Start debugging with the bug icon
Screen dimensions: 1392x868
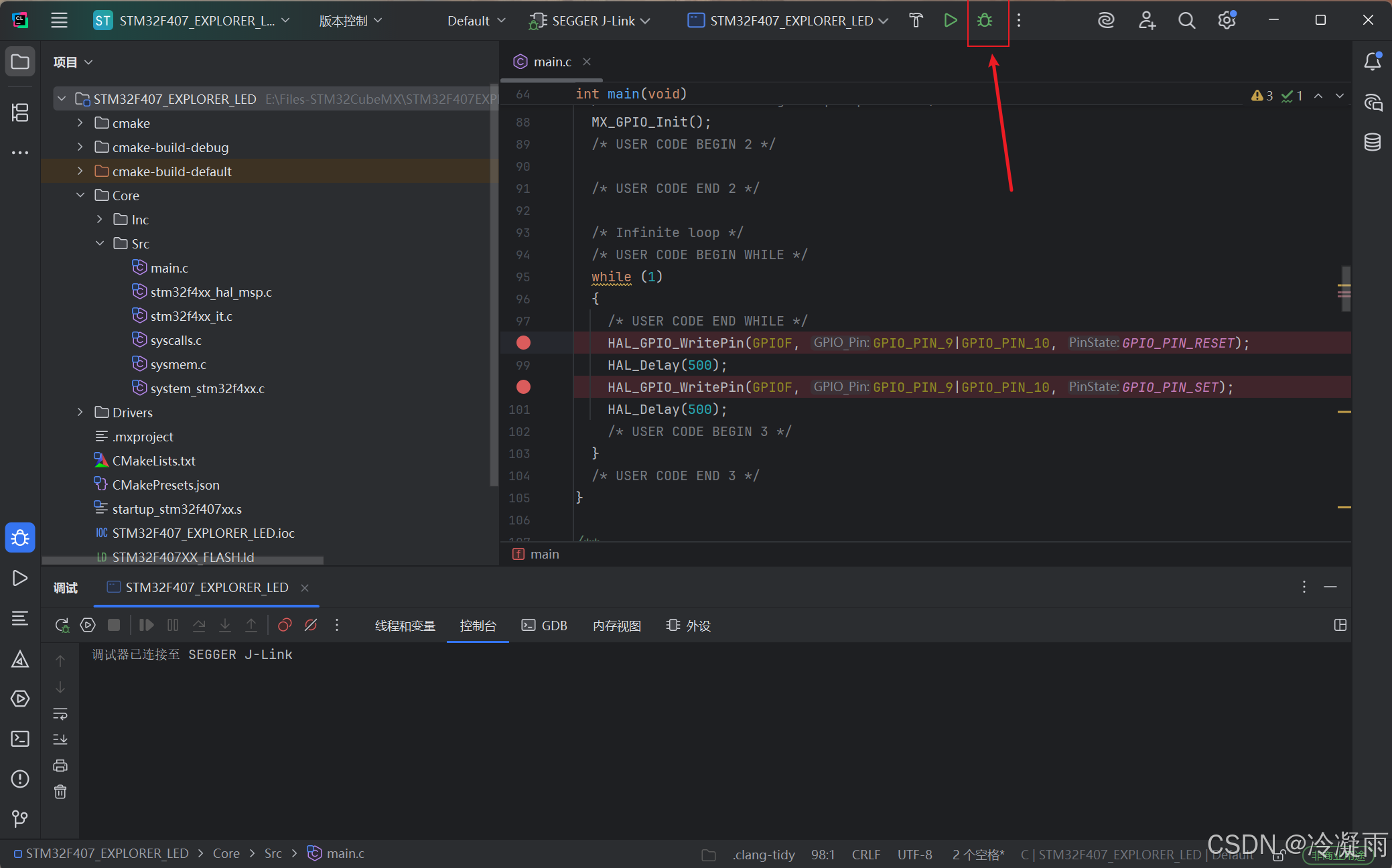[985, 20]
